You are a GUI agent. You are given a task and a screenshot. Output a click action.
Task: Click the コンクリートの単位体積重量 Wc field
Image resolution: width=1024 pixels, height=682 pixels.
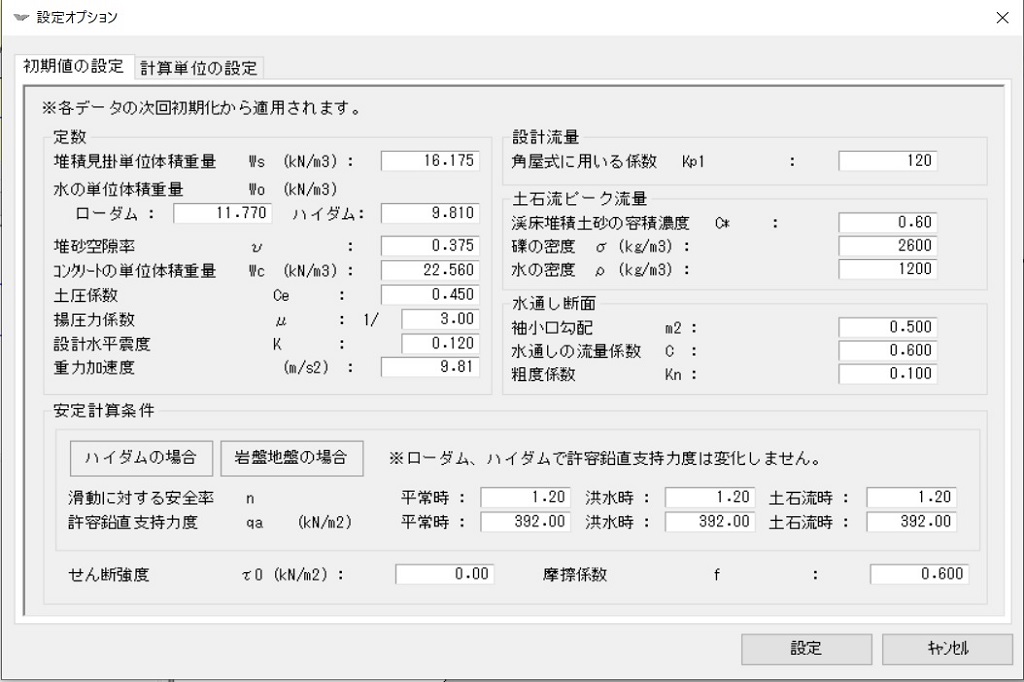pyautogui.click(x=430, y=270)
